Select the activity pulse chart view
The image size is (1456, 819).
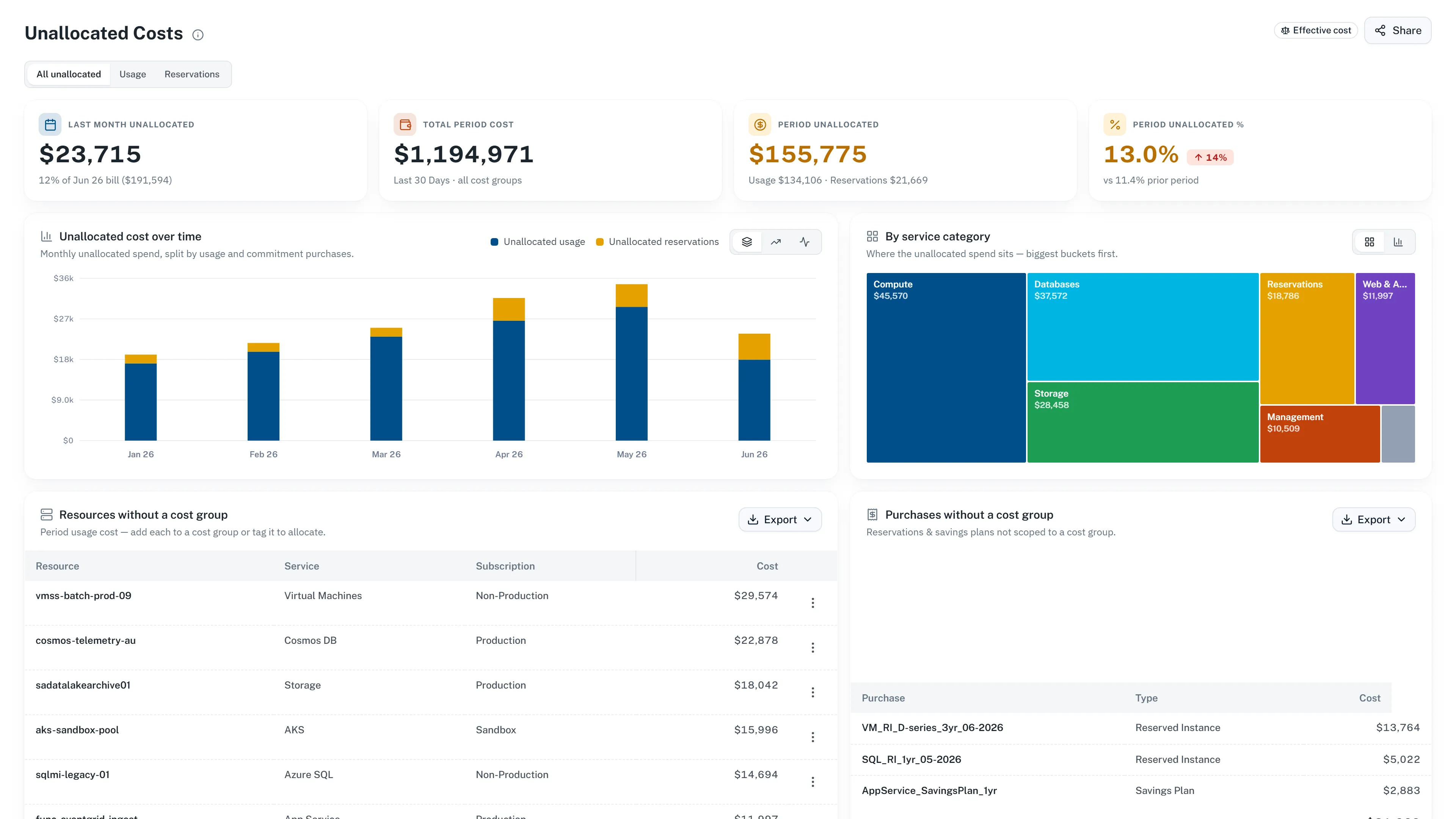804,242
